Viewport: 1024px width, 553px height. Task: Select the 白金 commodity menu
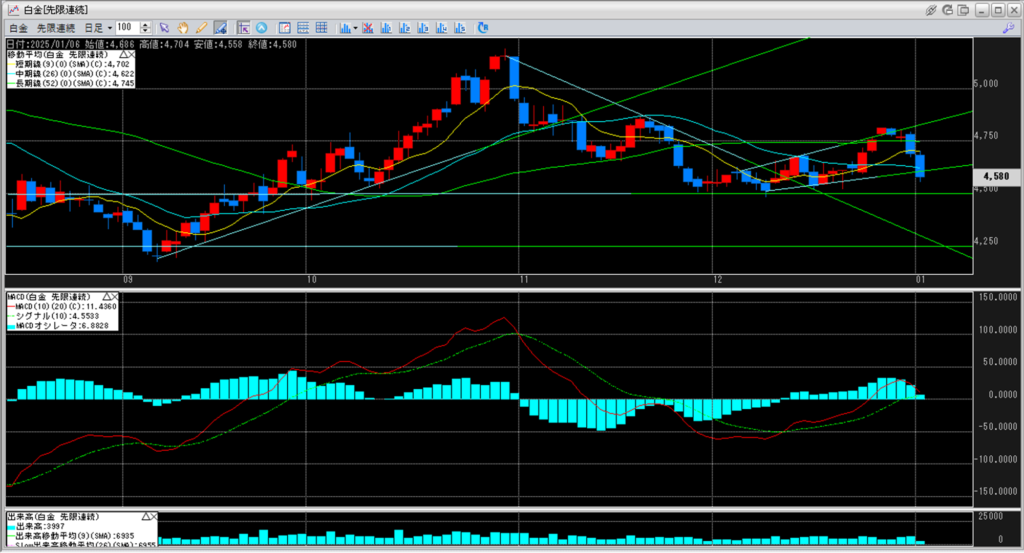[x=17, y=27]
